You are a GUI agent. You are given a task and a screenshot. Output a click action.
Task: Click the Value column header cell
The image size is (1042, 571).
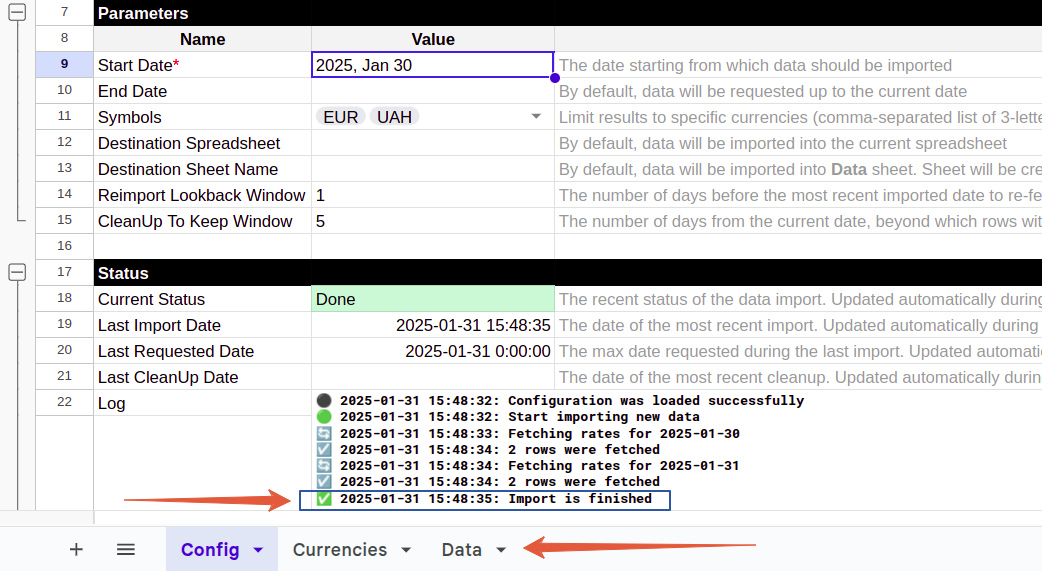(433, 39)
